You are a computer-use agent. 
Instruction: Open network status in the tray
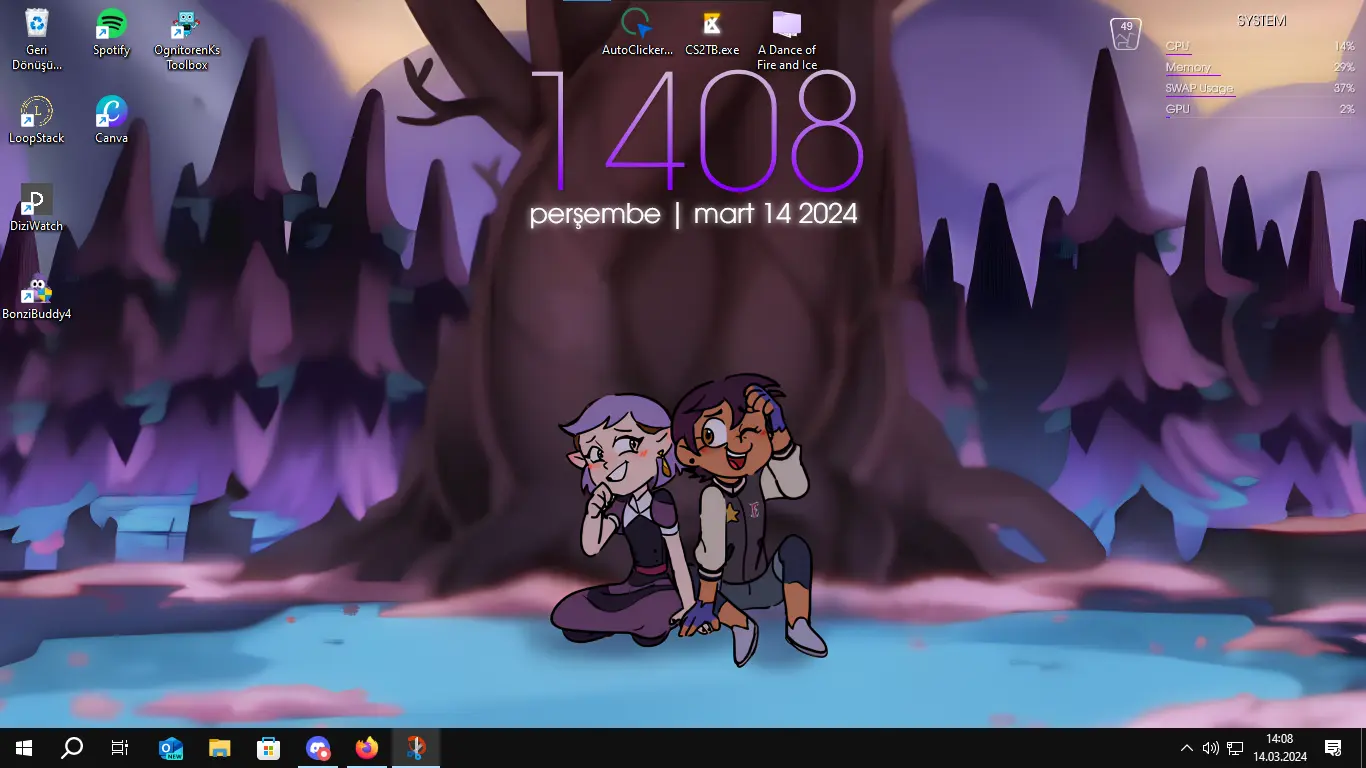(x=1235, y=748)
